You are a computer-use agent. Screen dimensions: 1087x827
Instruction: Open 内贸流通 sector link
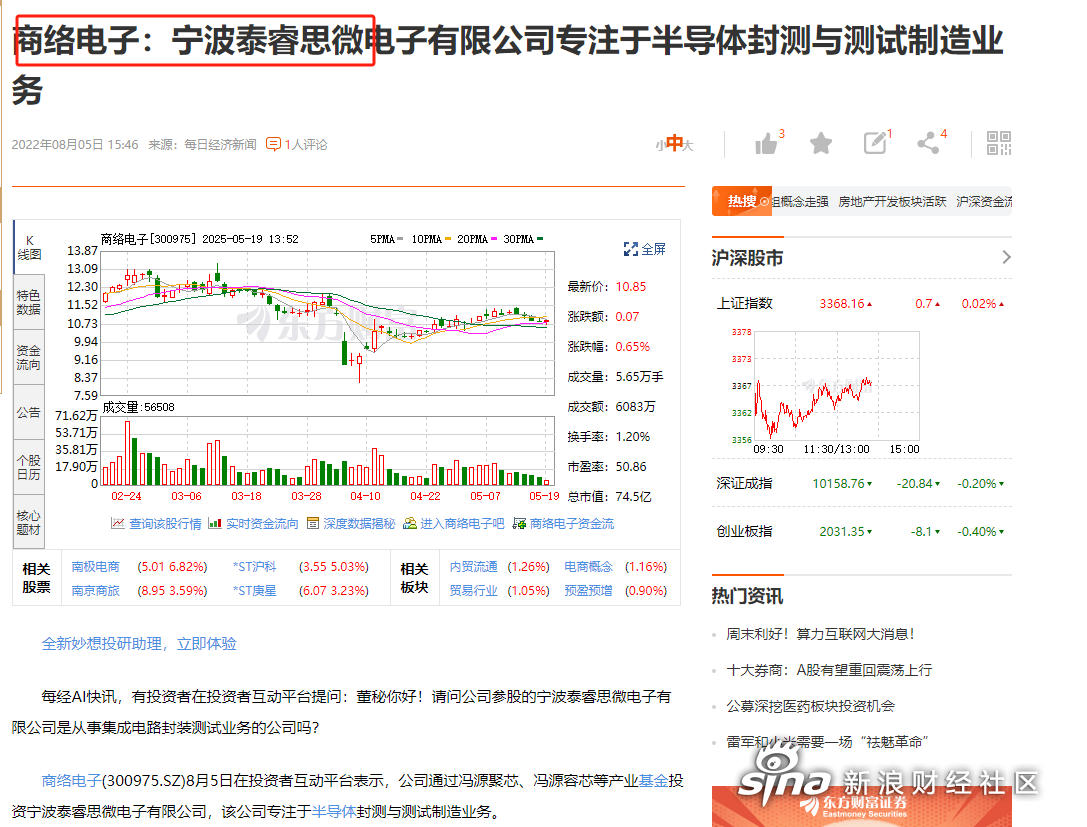(x=473, y=567)
